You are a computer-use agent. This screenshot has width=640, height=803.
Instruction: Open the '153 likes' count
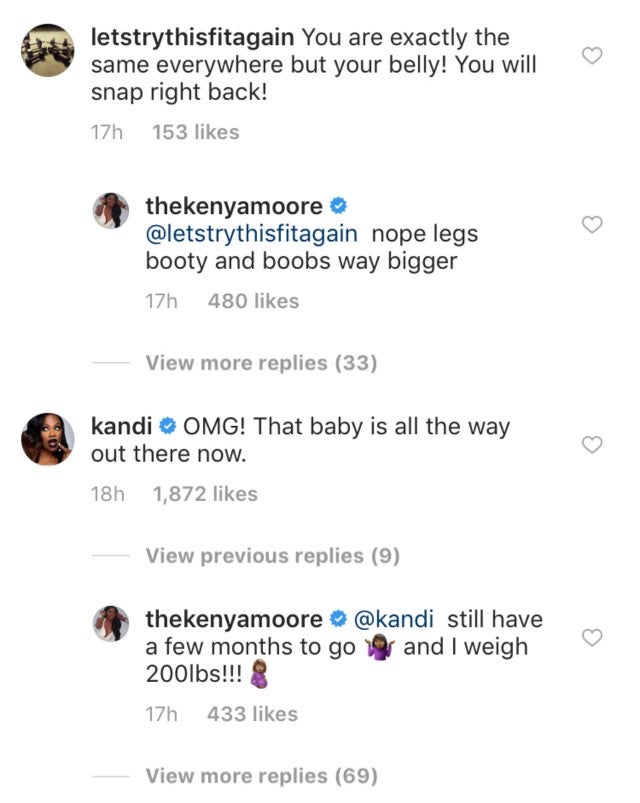click(195, 132)
